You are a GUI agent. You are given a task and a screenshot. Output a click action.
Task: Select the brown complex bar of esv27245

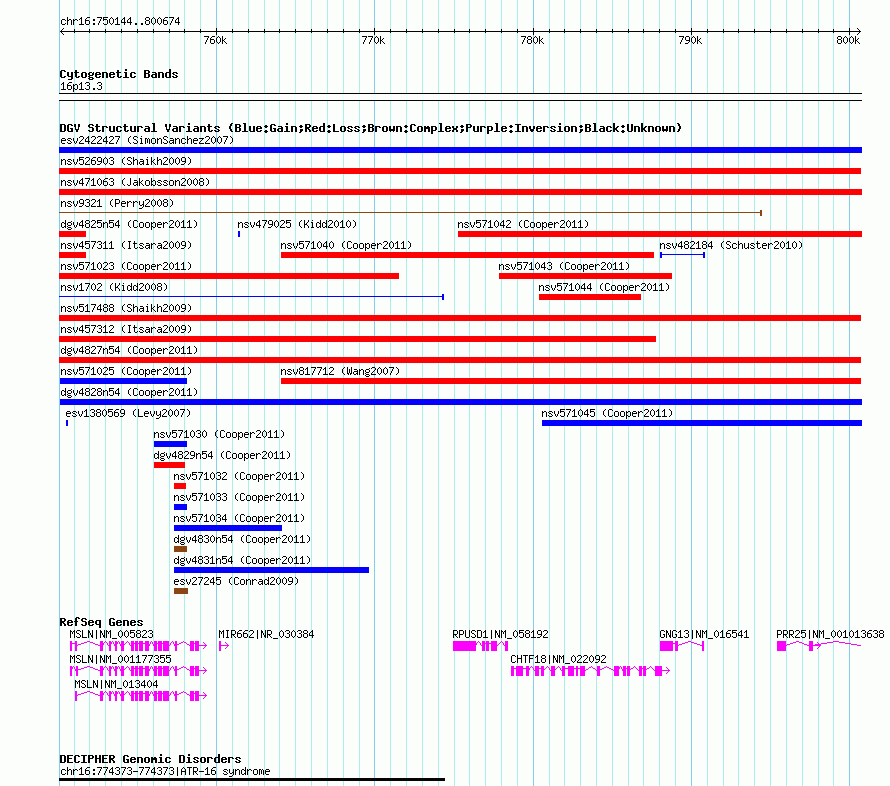point(180,591)
